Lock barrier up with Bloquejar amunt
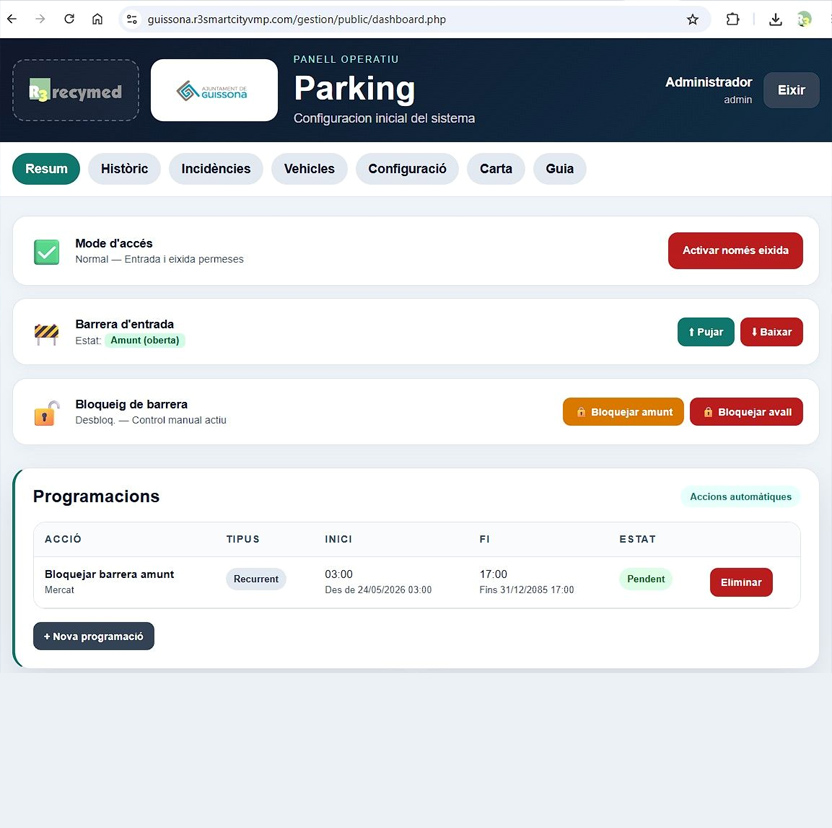 pyautogui.click(x=623, y=412)
